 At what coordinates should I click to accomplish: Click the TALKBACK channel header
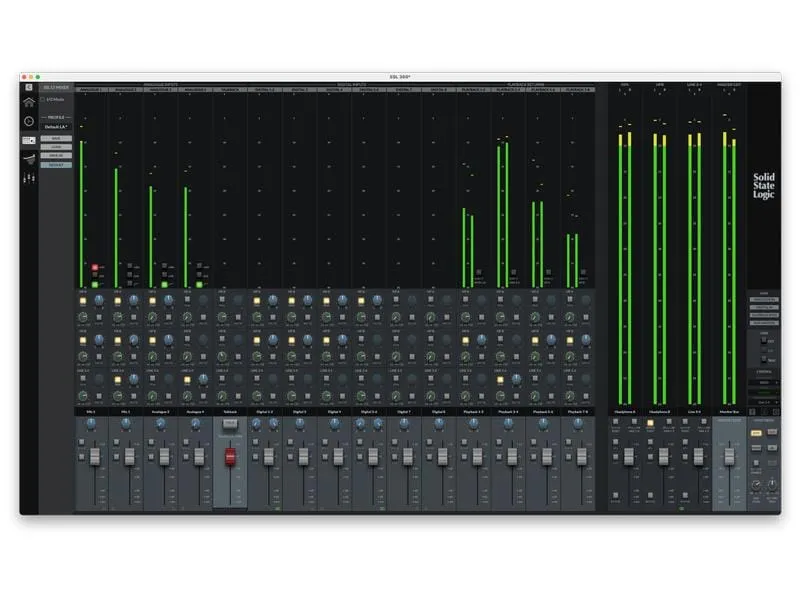(230, 90)
